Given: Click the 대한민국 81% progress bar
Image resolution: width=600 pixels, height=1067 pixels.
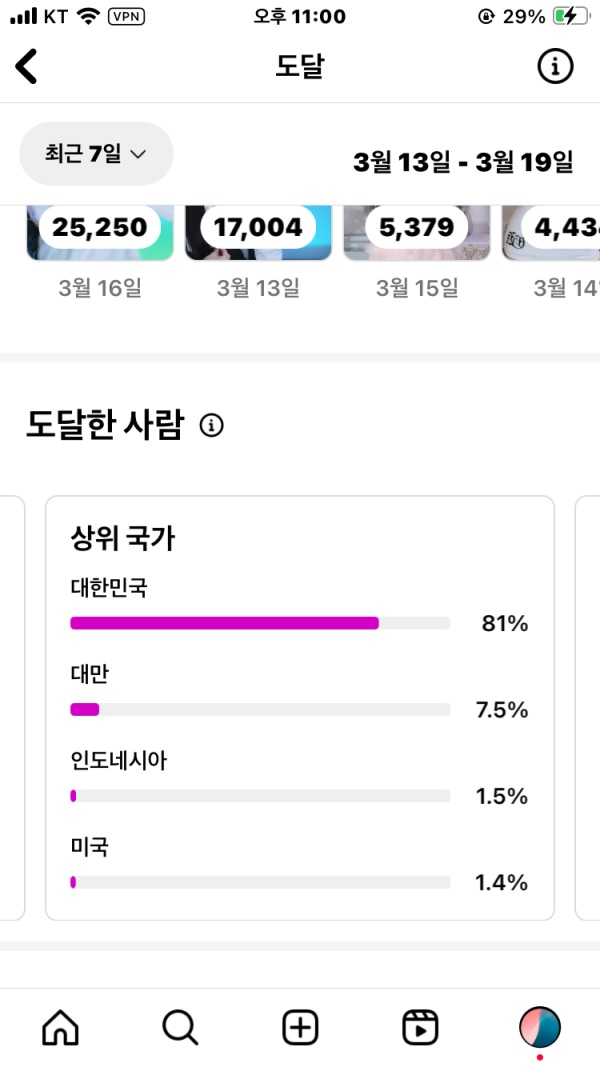Looking at the screenshot, I should [x=260, y=623].
